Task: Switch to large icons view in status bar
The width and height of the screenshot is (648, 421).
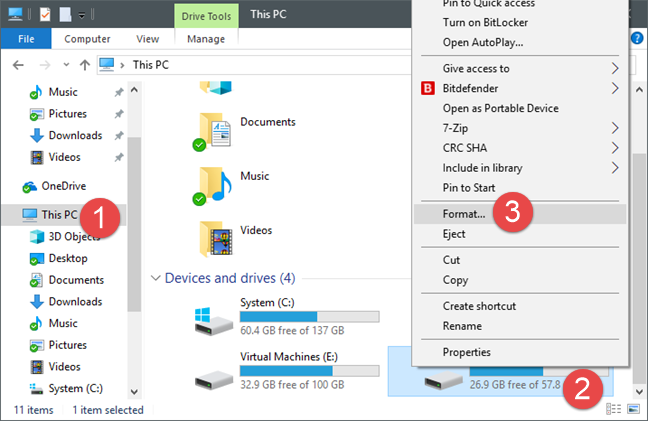Action: point(634,410)
